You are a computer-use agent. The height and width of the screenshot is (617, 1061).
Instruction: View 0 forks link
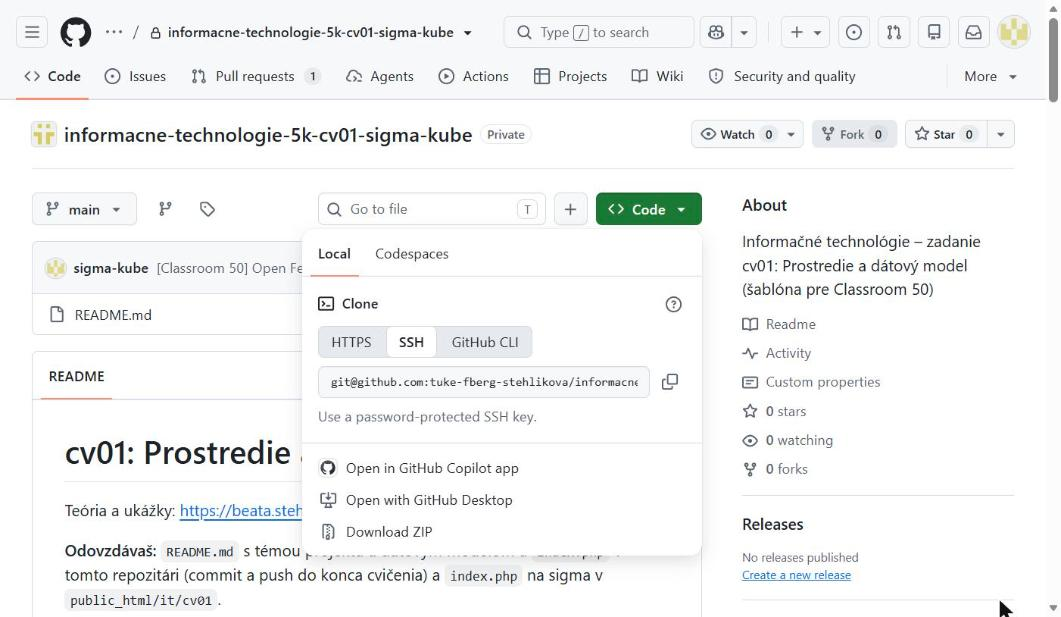pyautogui.click(x=775, y=470)
